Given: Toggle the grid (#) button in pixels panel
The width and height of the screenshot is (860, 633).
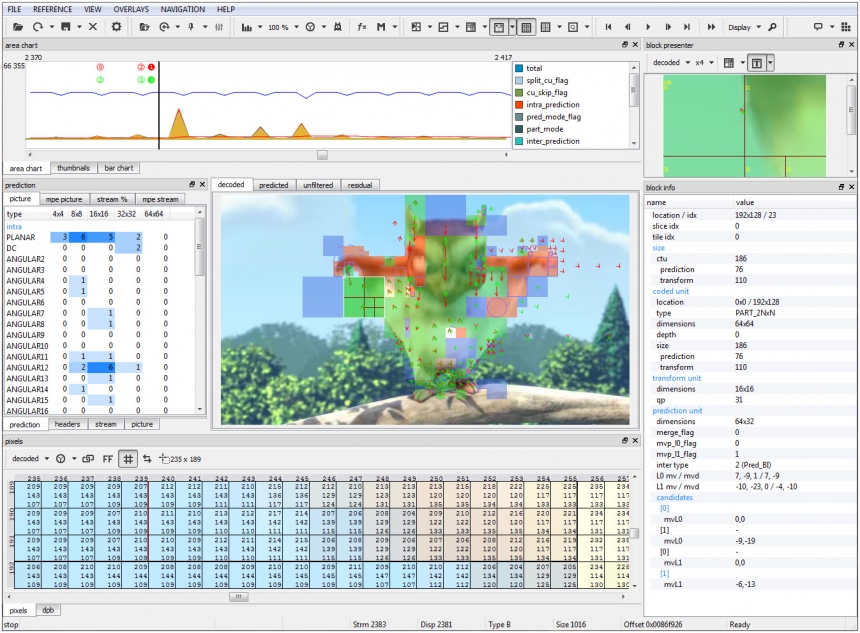Looking at the screenshot, I should point(127,458).
